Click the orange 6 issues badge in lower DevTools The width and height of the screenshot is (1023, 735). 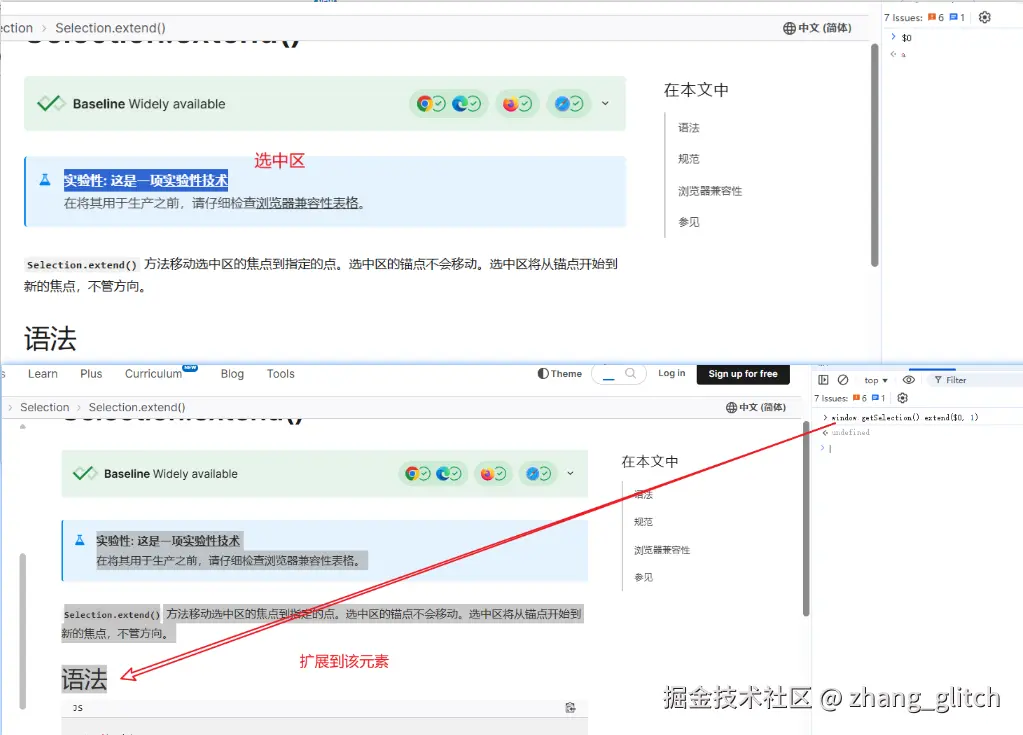coord(860,398)
